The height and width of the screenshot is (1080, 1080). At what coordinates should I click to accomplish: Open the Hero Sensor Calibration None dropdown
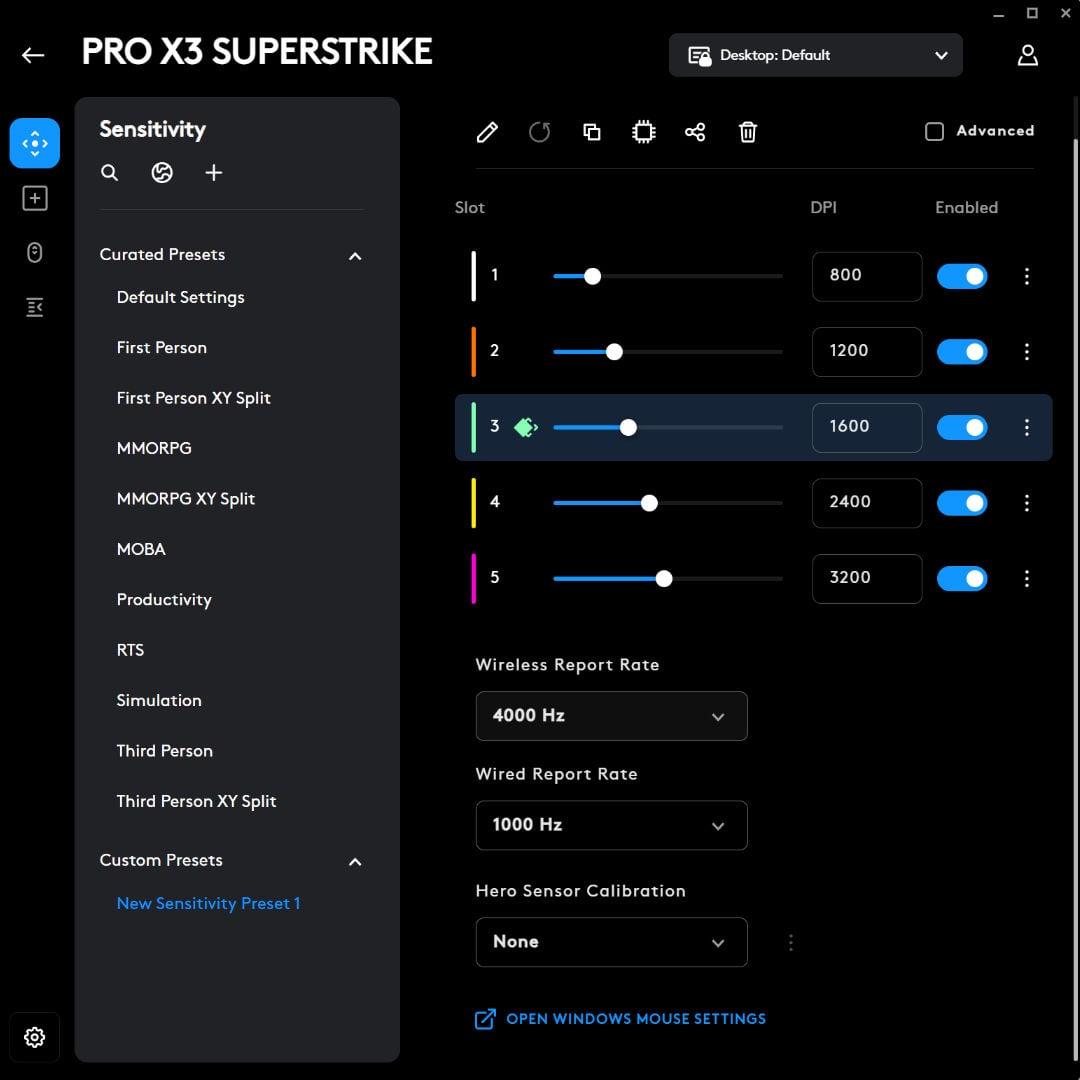pos(611,942)
